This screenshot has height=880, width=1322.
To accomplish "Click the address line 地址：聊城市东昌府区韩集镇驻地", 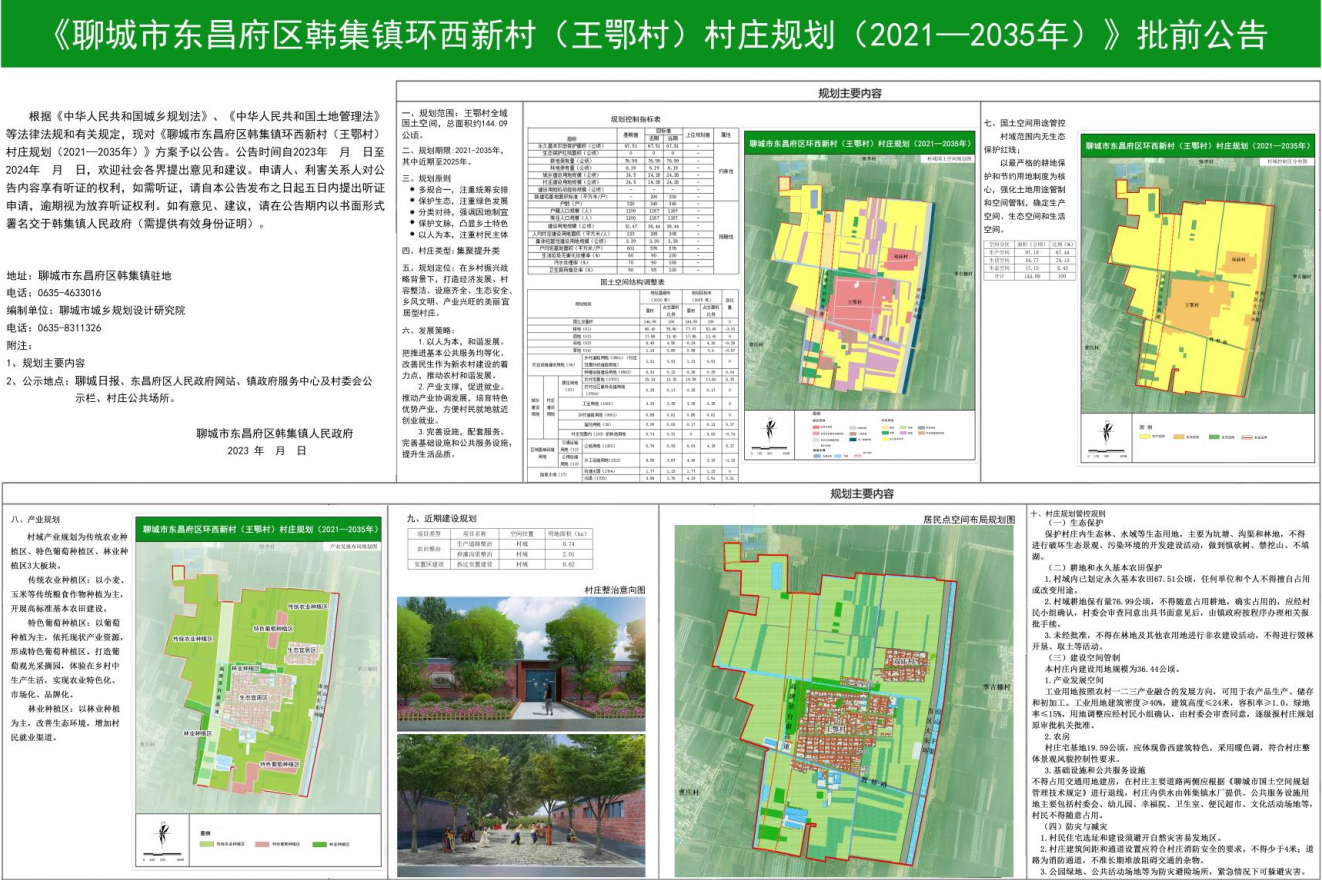I will pyautogui.click(x=90, y=274).
